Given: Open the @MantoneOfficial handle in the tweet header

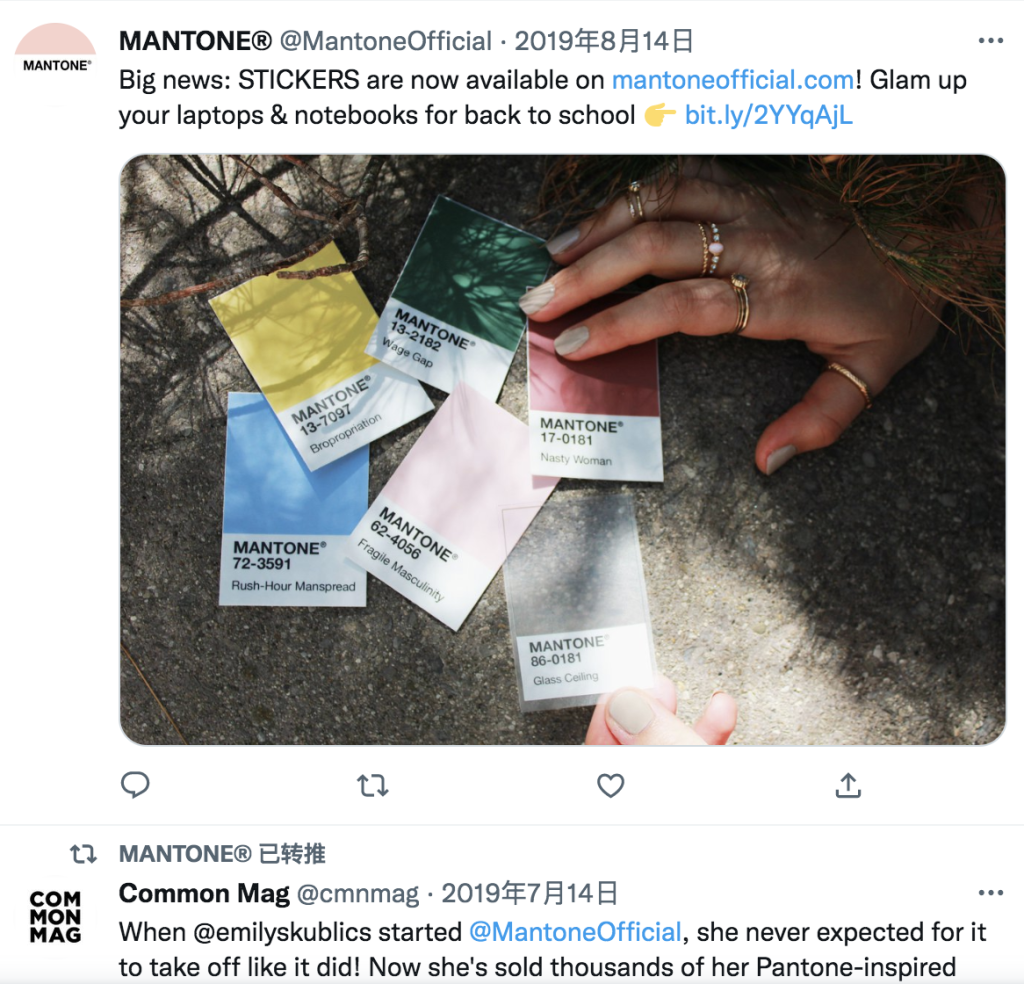Looking at the screenshot, I should [x=386, y=40].
